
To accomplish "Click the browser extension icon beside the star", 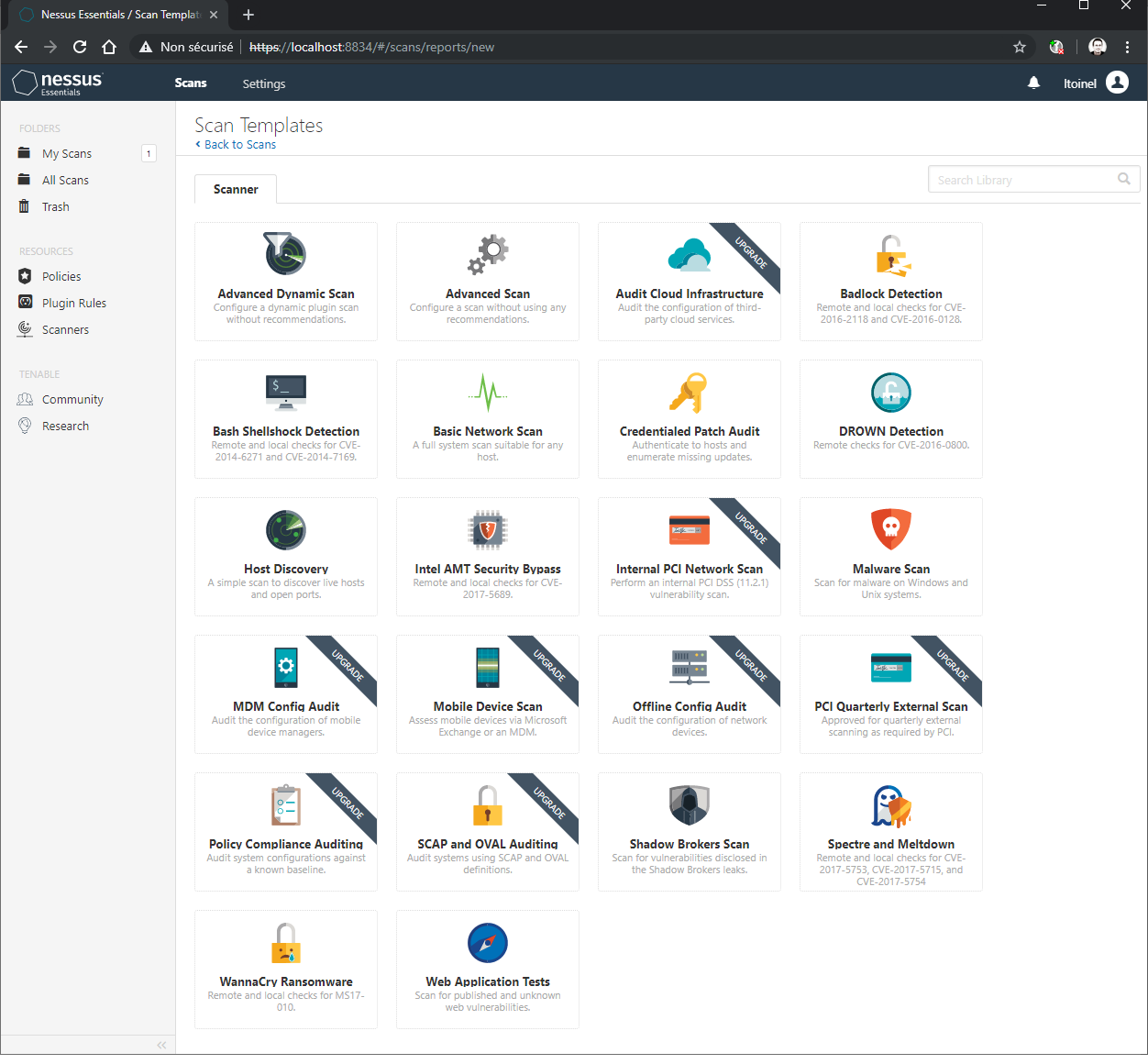I will [x=1056, y=47].
